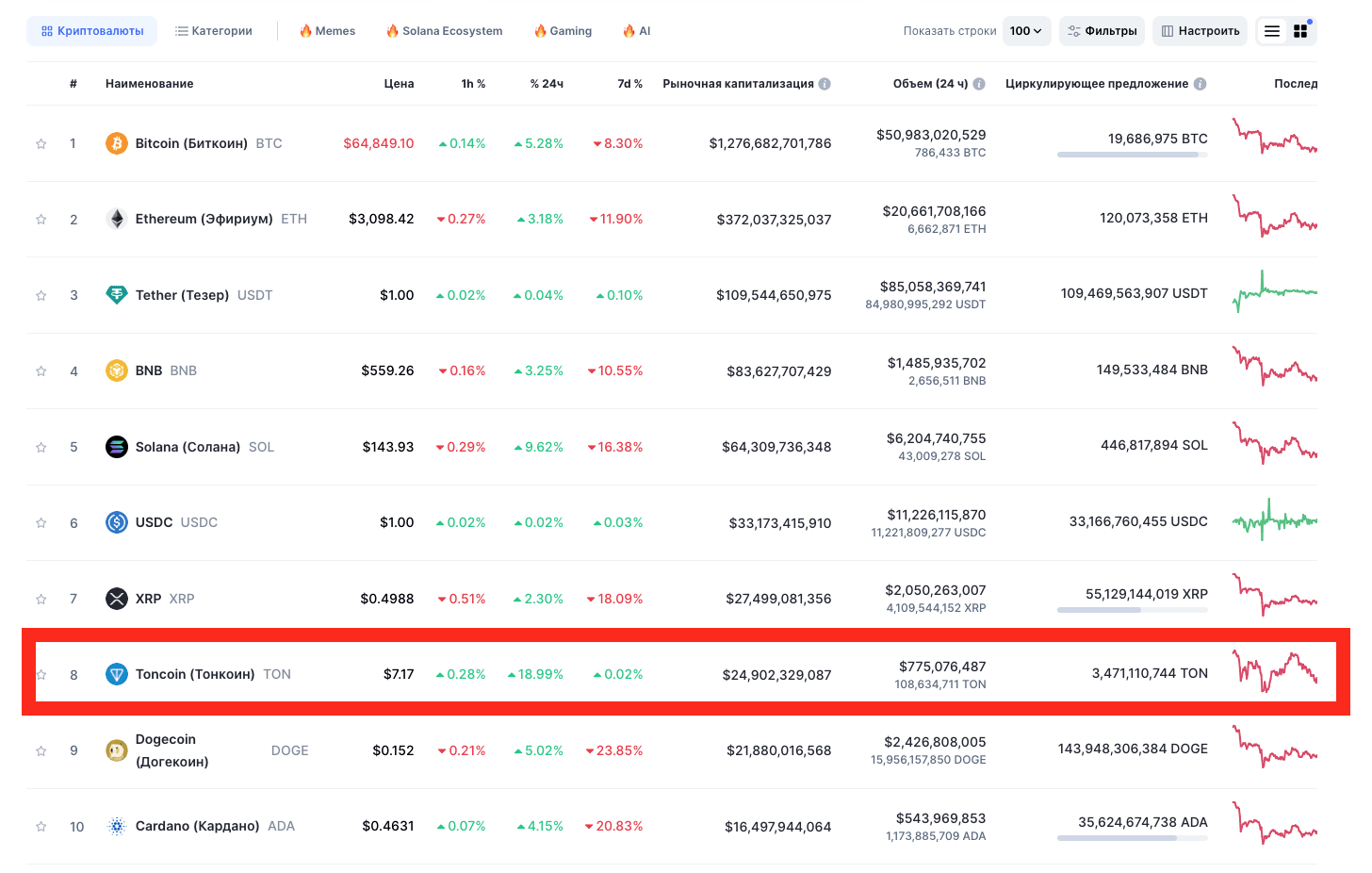Open Bitcoin (Биткоин) coin page
Image resolution: width=1372 pixels, height=873 pixels.
pos(191,143)
